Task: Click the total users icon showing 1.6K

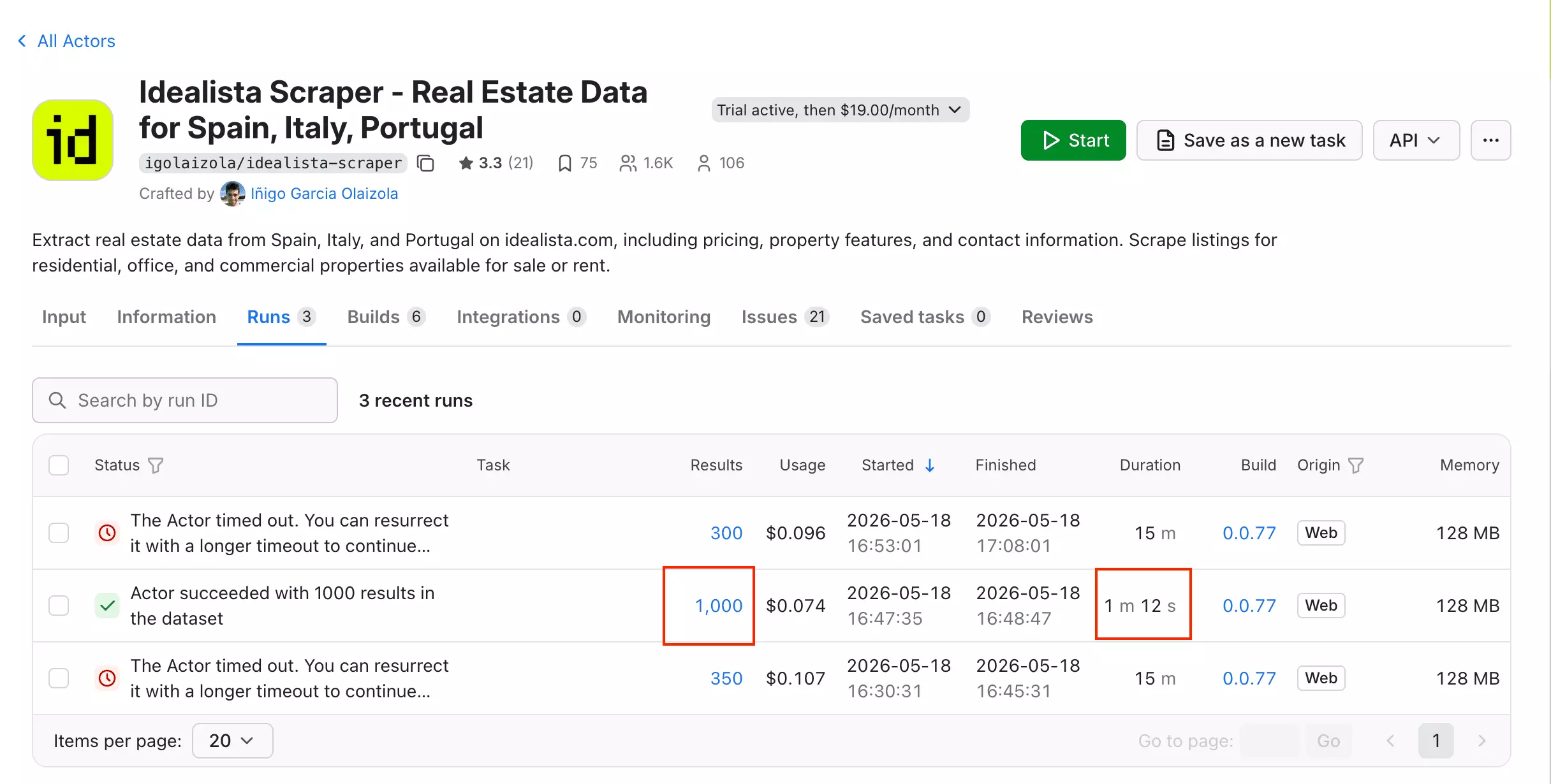Action: click(x=628, y=163)
